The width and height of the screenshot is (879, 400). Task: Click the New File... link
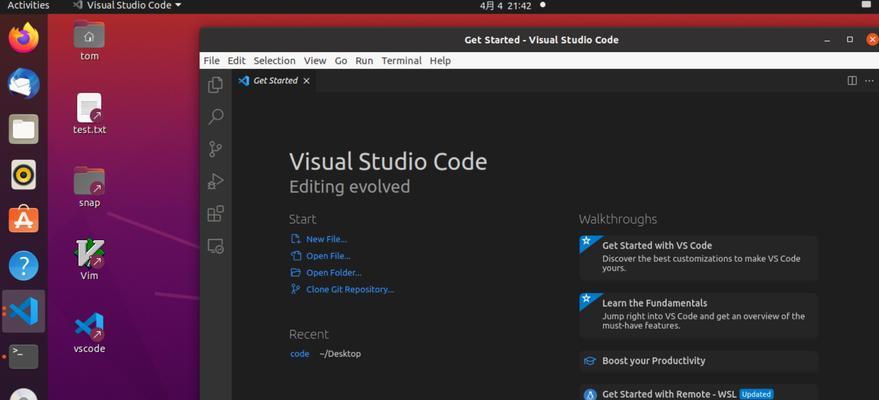pyautogui.click(x=326, y=239)
